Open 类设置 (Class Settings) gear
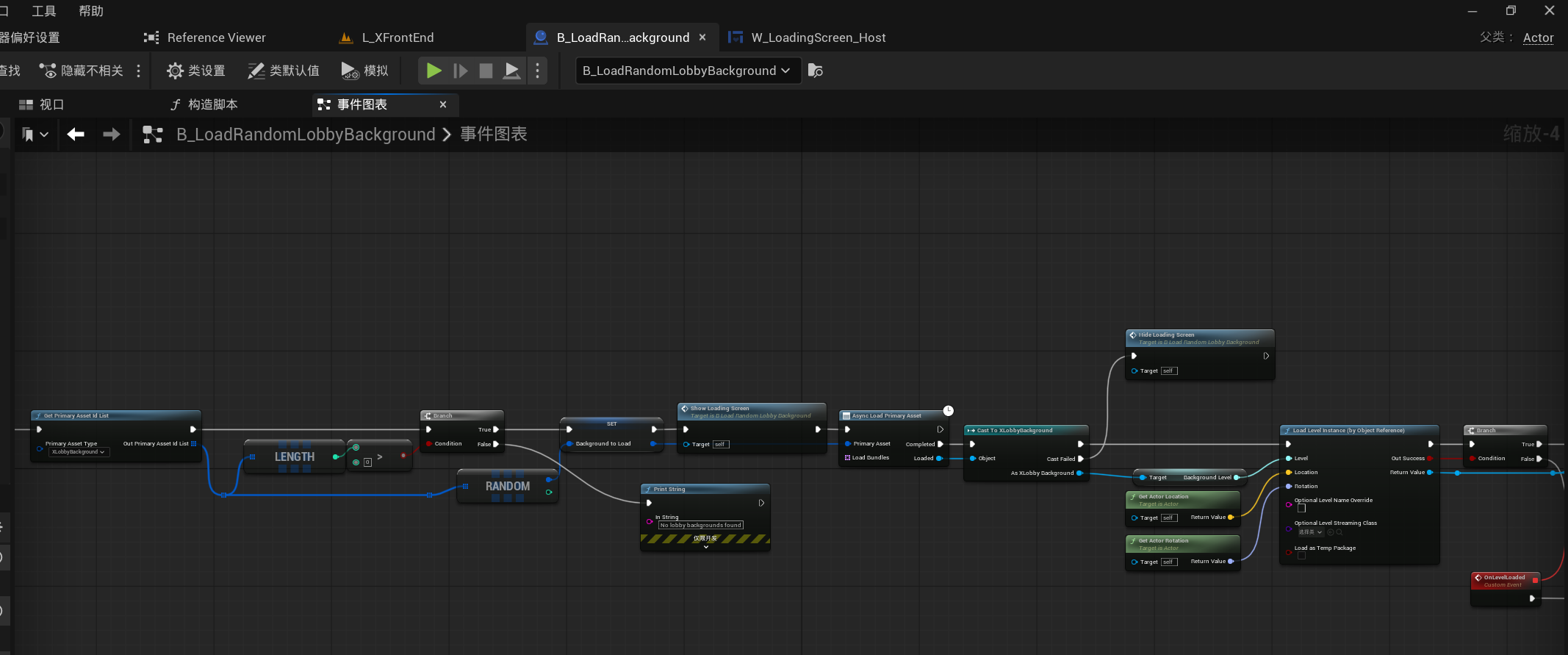Viewport: 1568px width, 655px height. point(196,71)
